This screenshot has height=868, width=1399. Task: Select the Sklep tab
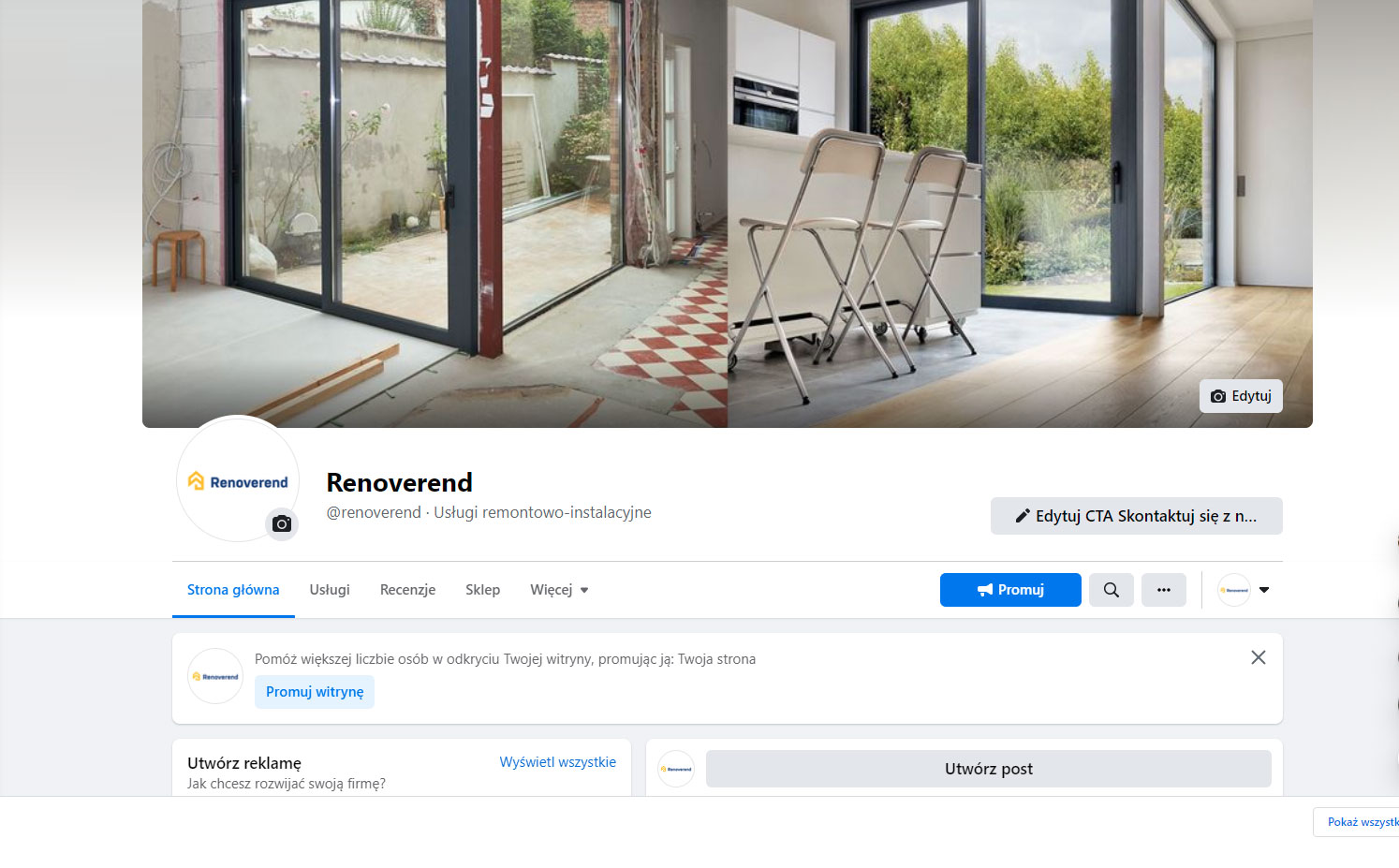click(482, 590)
